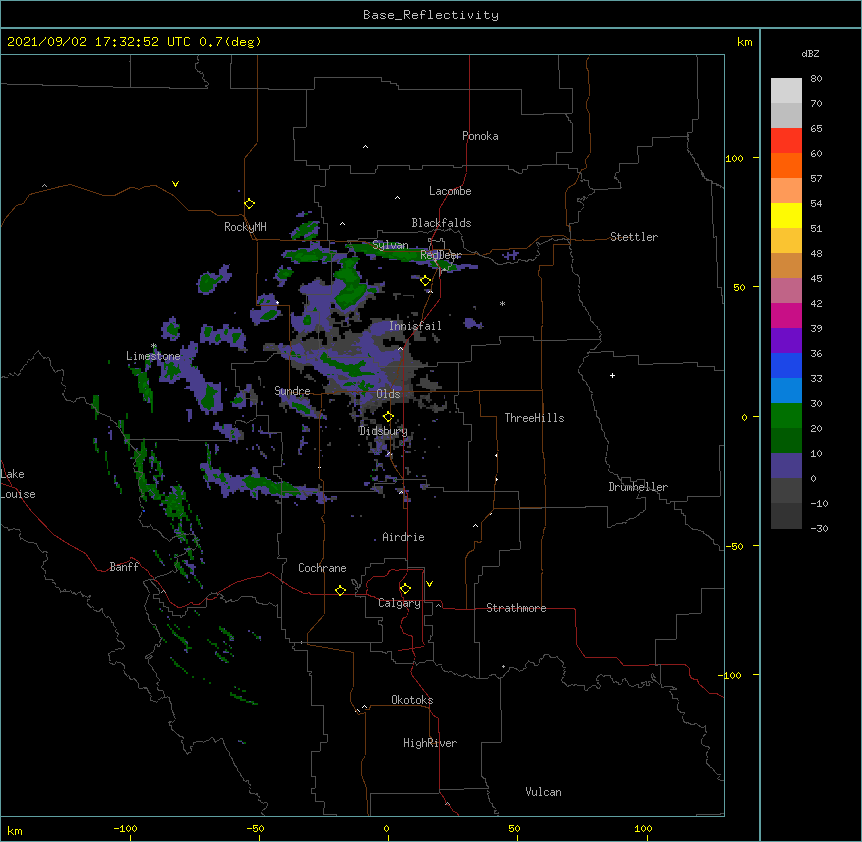This screenshot has width=862, height=842.
Task: Click the bright yellow 54 dBZ legend swatch
Action: (x=786, y=215)
